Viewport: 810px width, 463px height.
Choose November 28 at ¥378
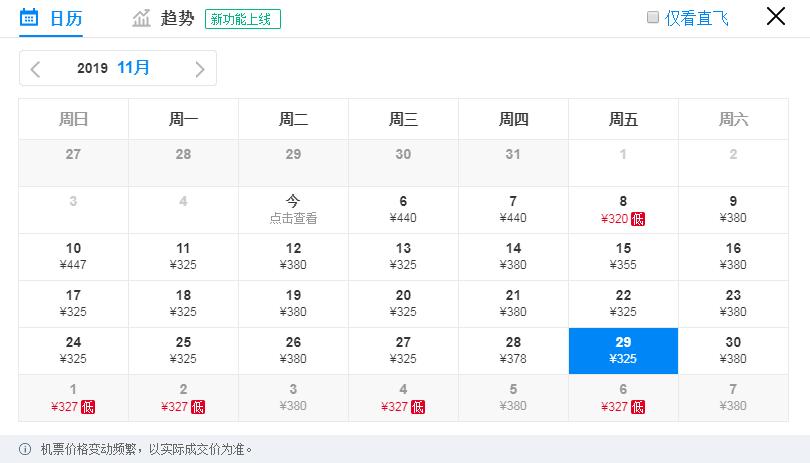[513, 351]
